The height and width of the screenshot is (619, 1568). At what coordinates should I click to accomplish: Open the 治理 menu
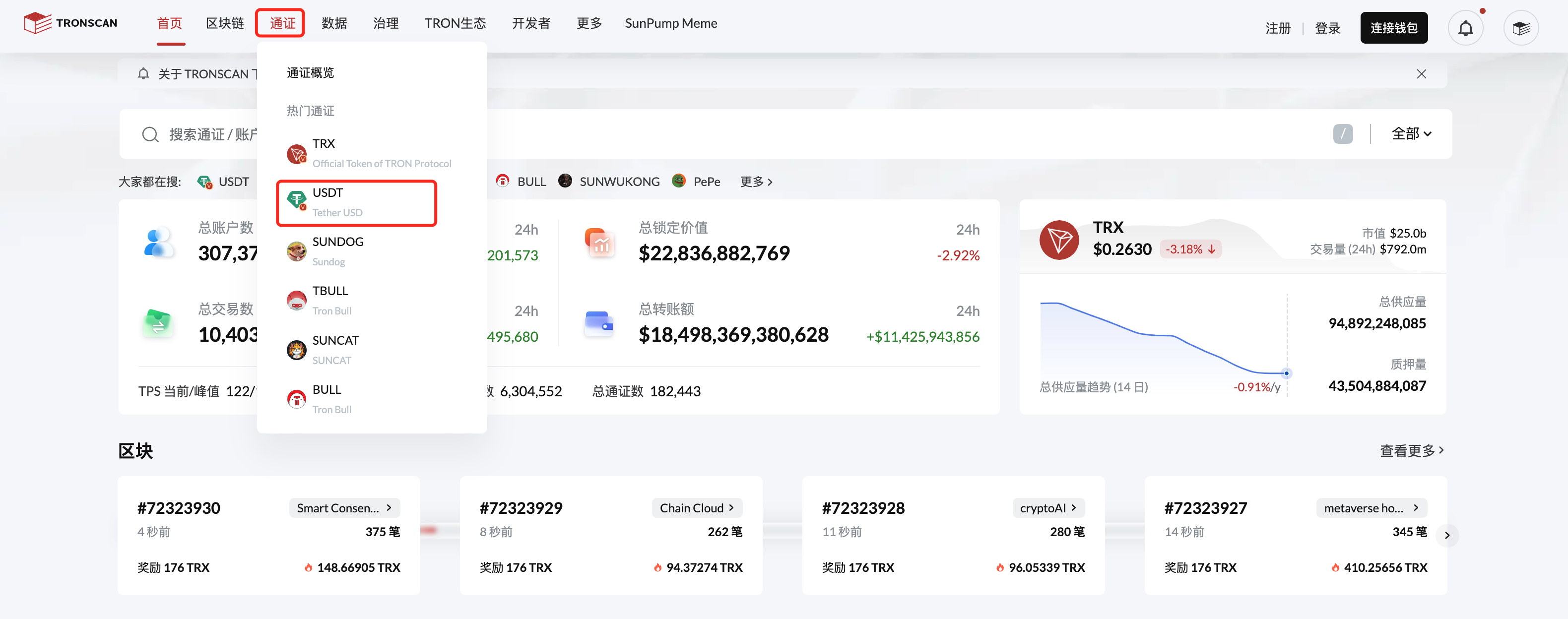point(386,23)
